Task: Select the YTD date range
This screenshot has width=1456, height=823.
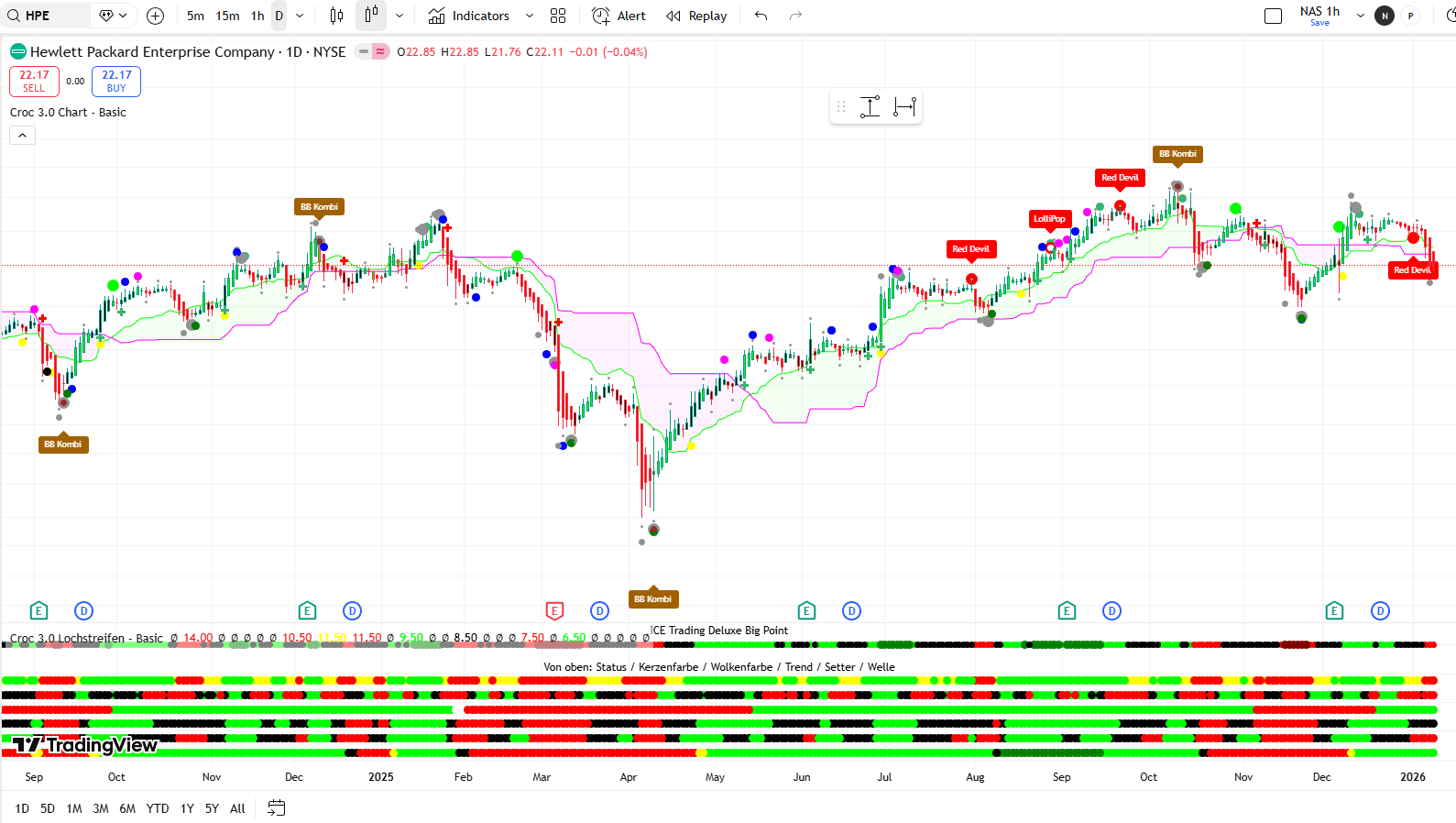Action: coord(158,808)
